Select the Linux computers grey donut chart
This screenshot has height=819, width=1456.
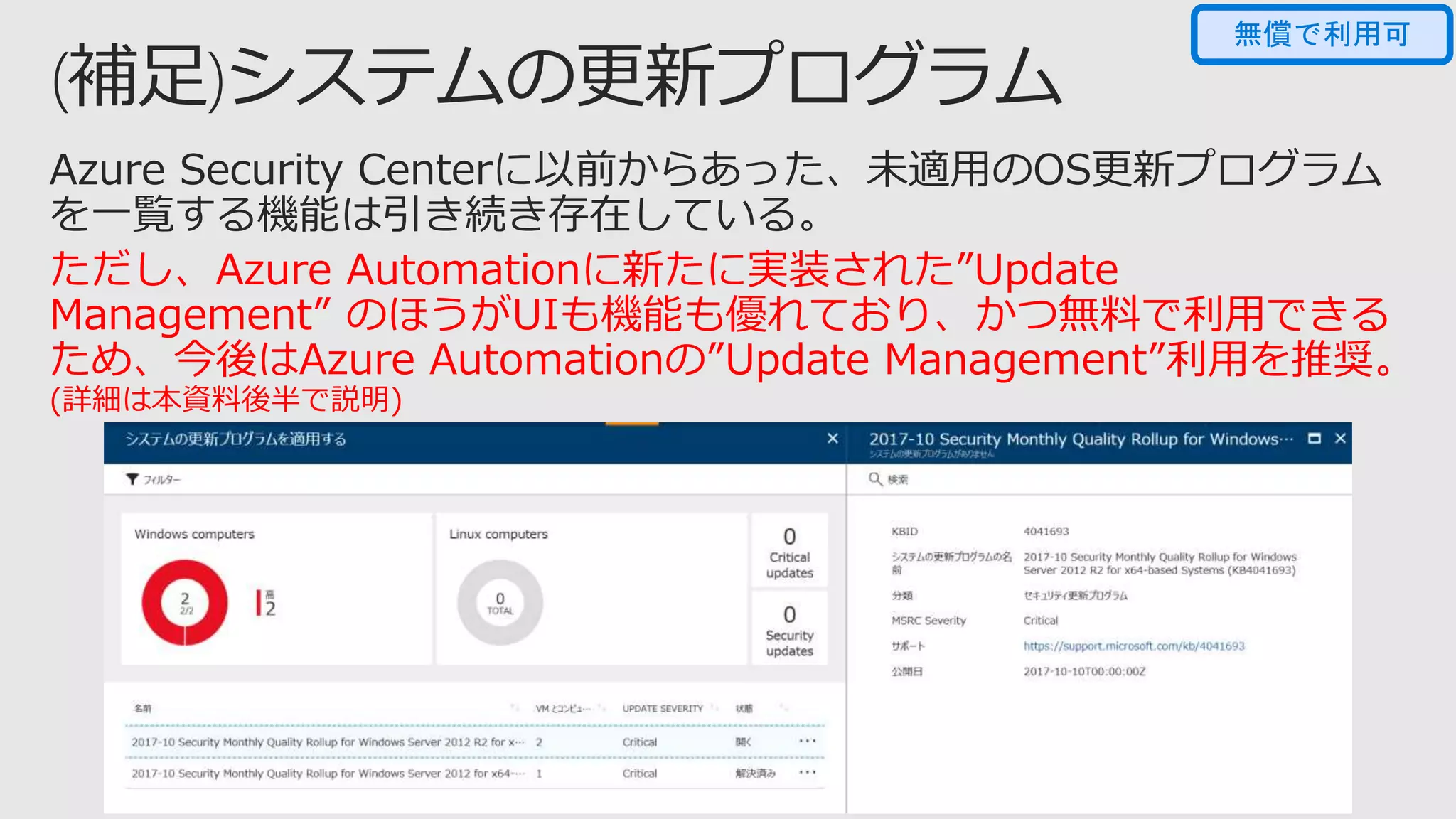(x=500, y=602)
